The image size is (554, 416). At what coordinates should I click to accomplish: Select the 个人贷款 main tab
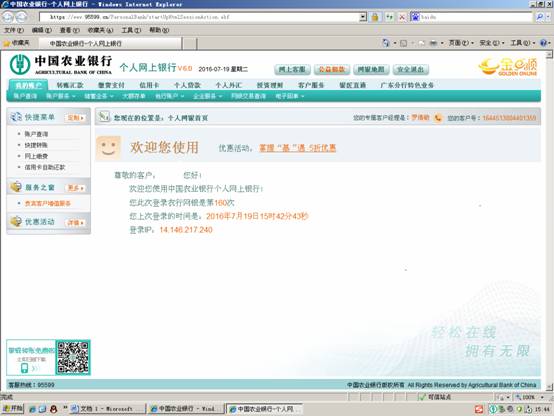(187, 85)
